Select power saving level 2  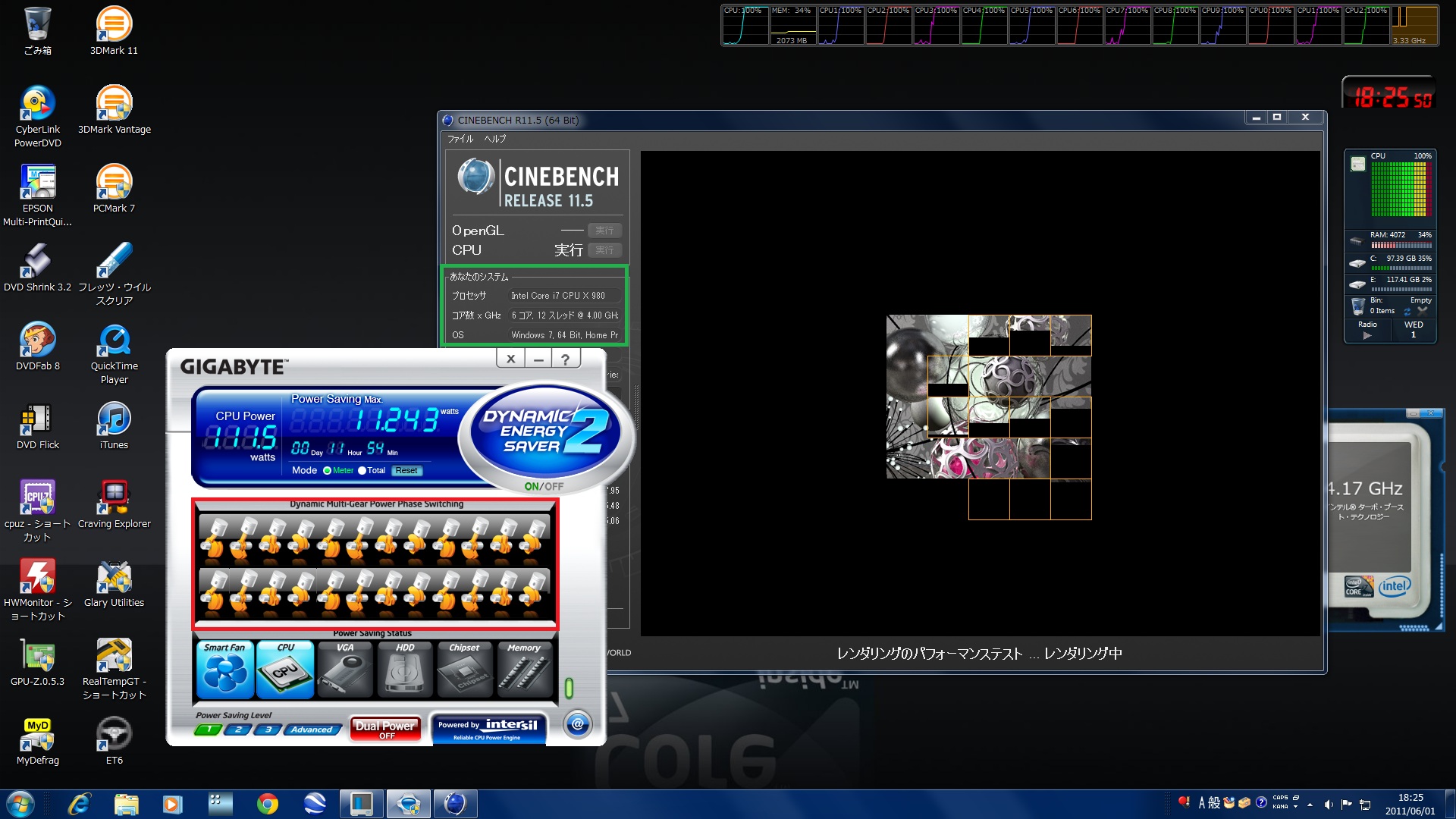[x=238, y=730]
